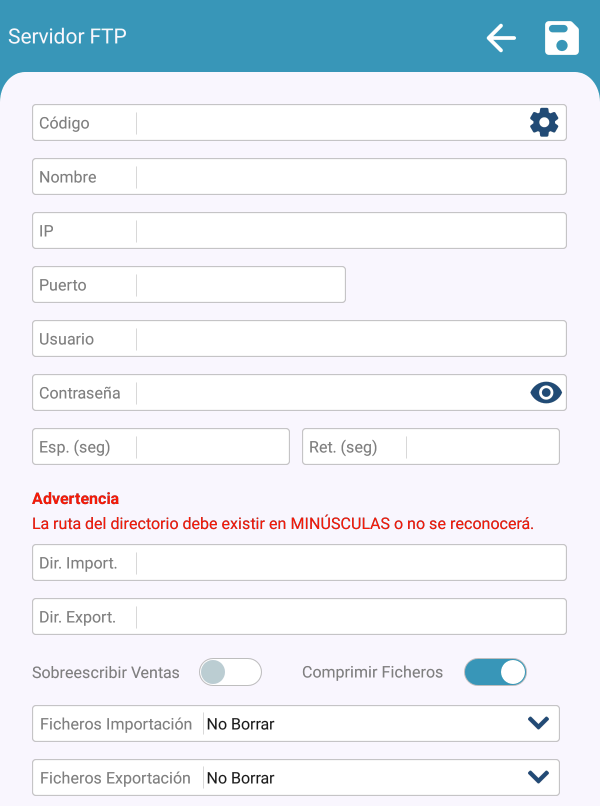Screen dimensions: 600x806
Task: Disable the Comprimir Ficheros switch
Action: tap(495, 672)
